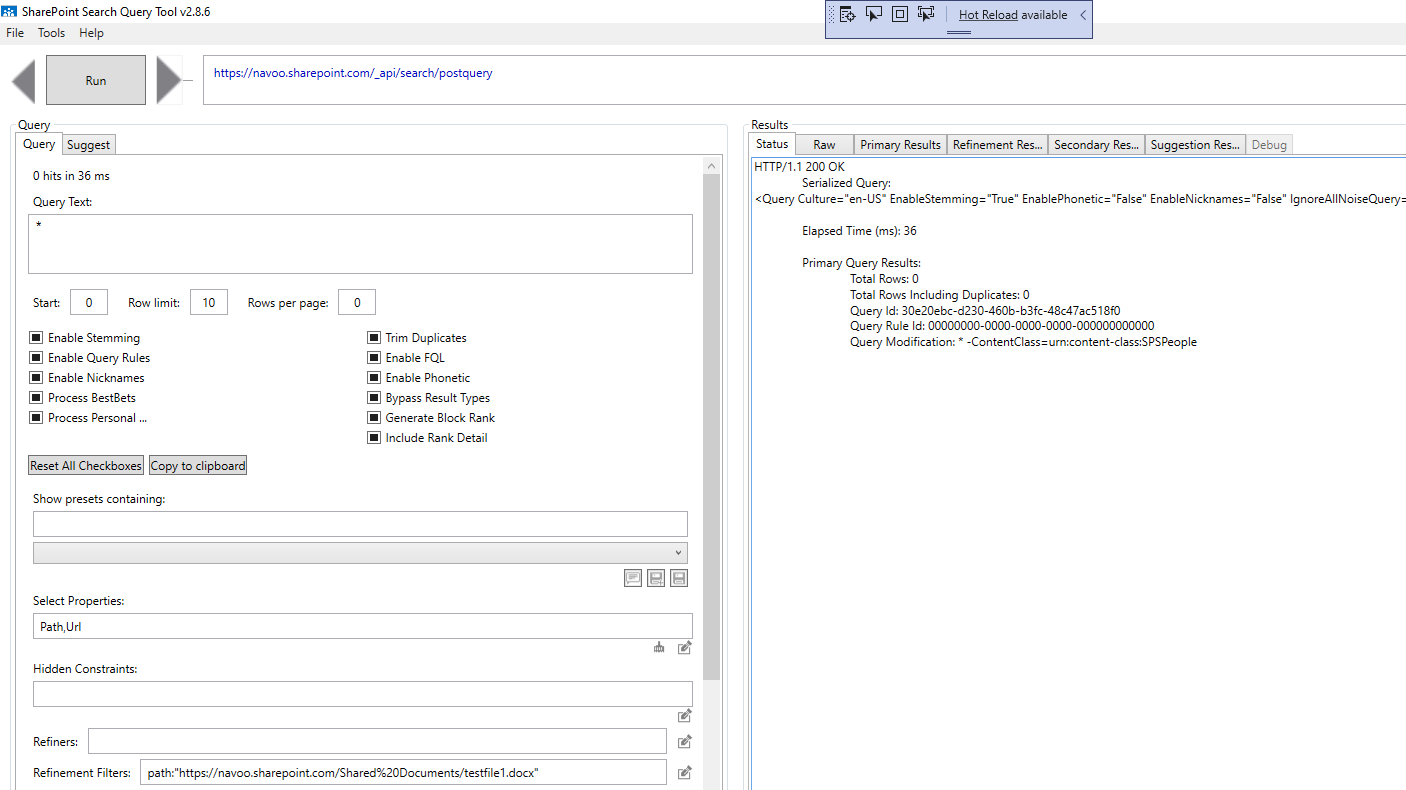1406x790 pixels.
Task: Disable the Enable Stemming checkbox
Action: point(35,337)
